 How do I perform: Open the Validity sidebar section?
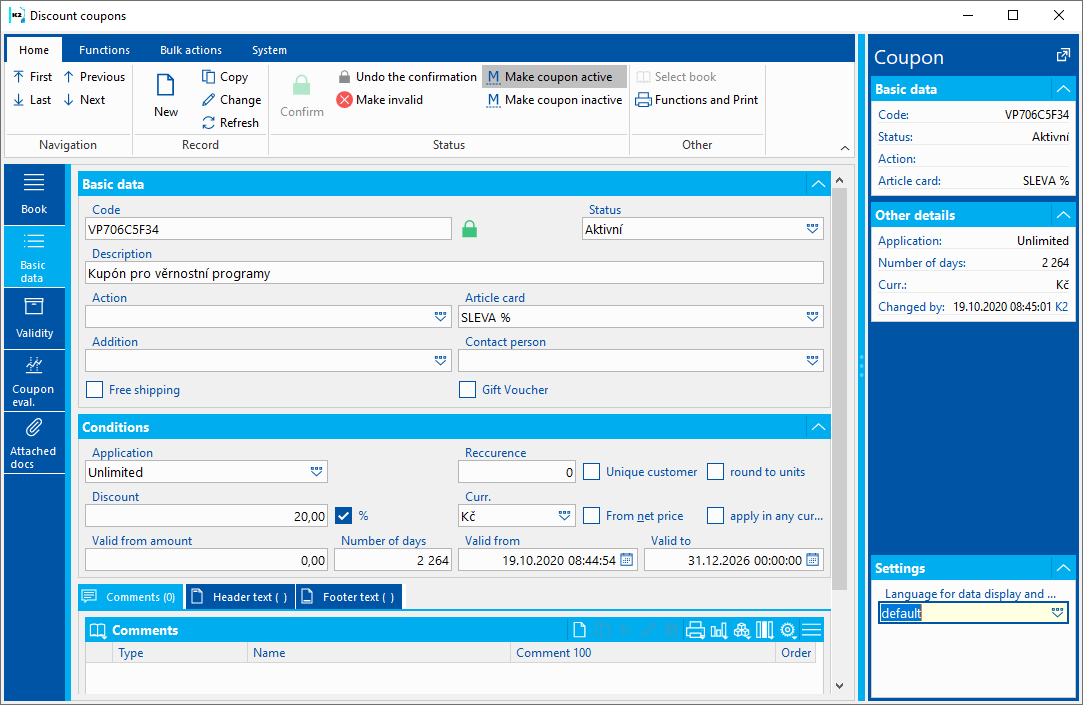click(34, 318)
